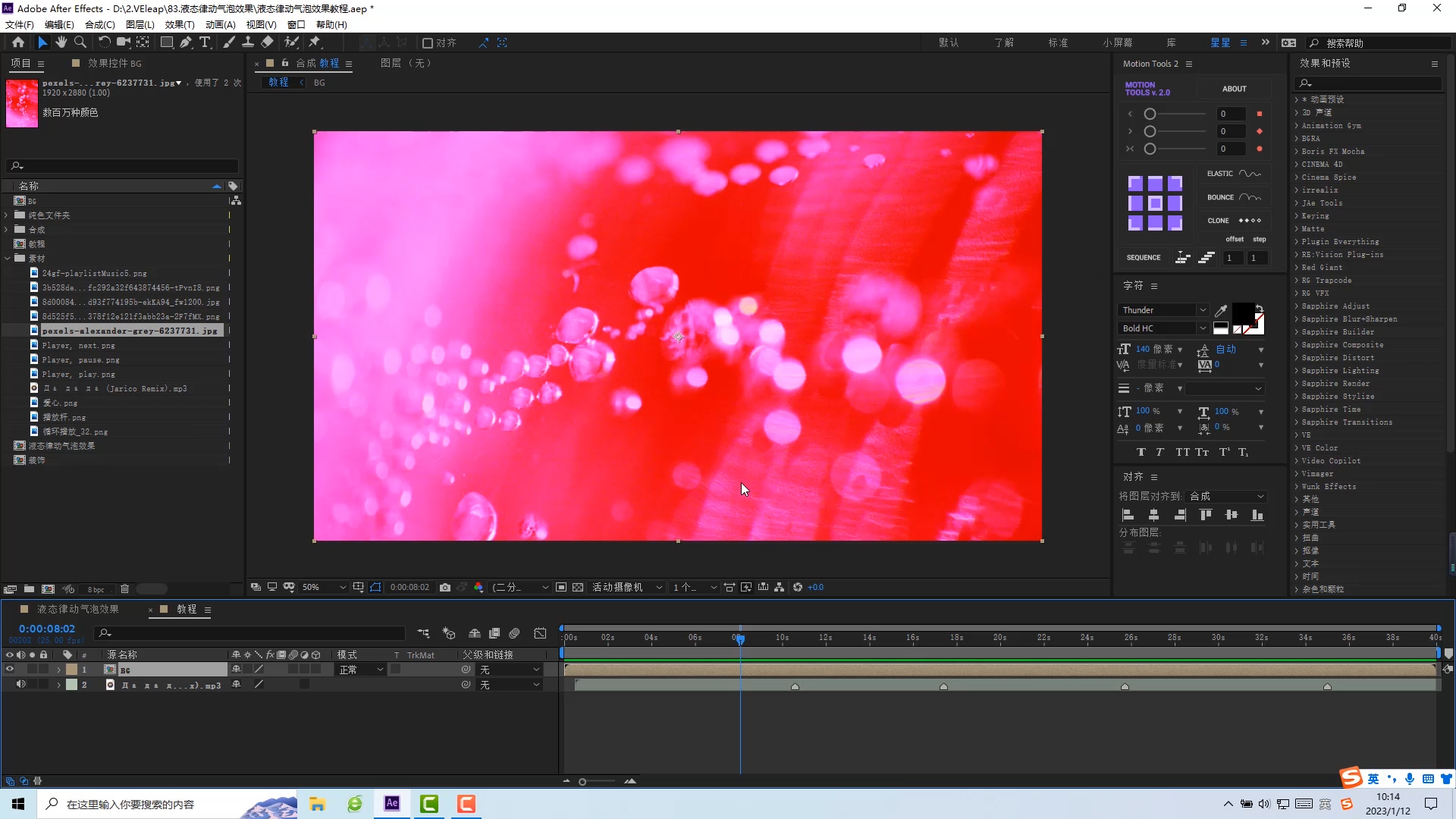Toggle the alignment snapping checkbox in the toolbar
The height and width of the screenshot is (819, 1456).
tap(428, 43)
